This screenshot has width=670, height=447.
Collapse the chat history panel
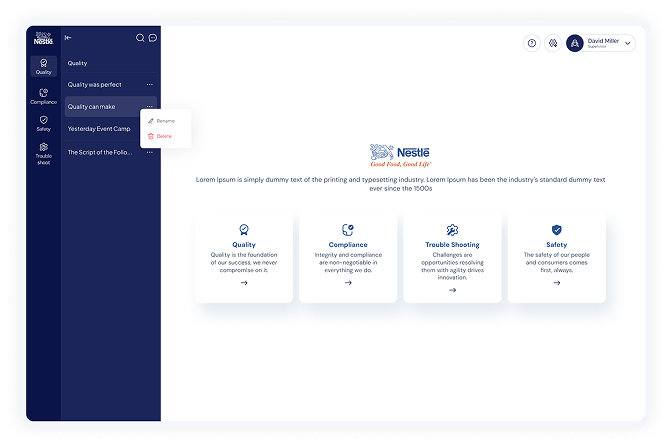click(68, 38)
